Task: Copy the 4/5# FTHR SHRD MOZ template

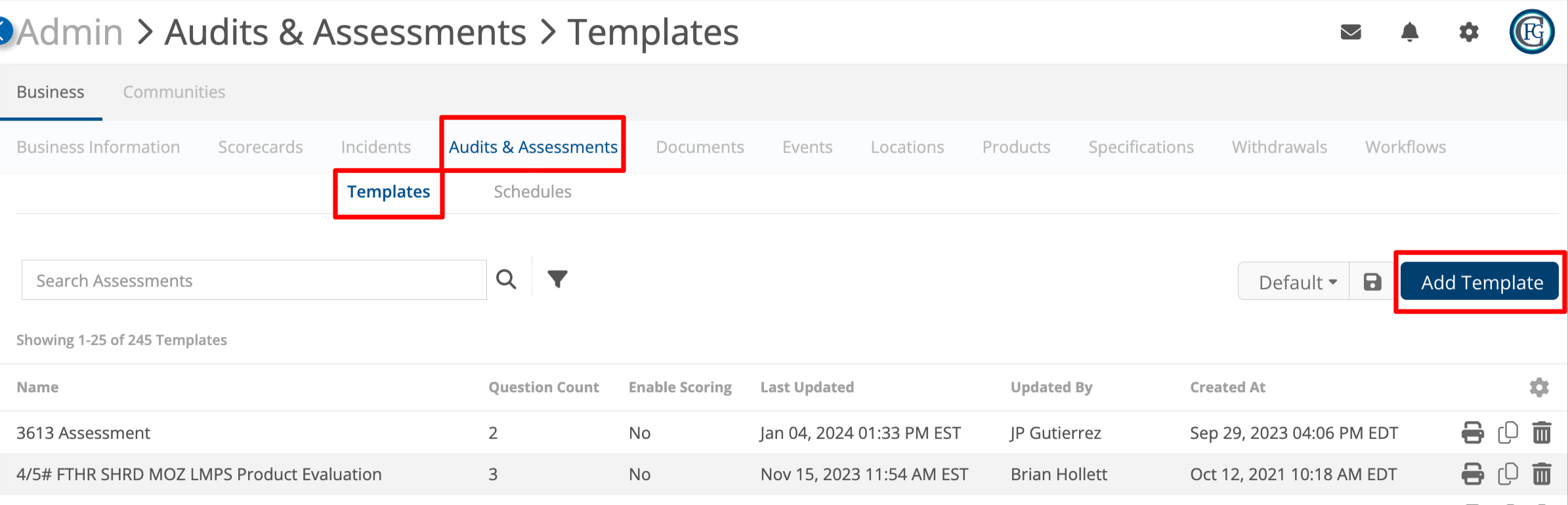Action: tap(1508, 474)
